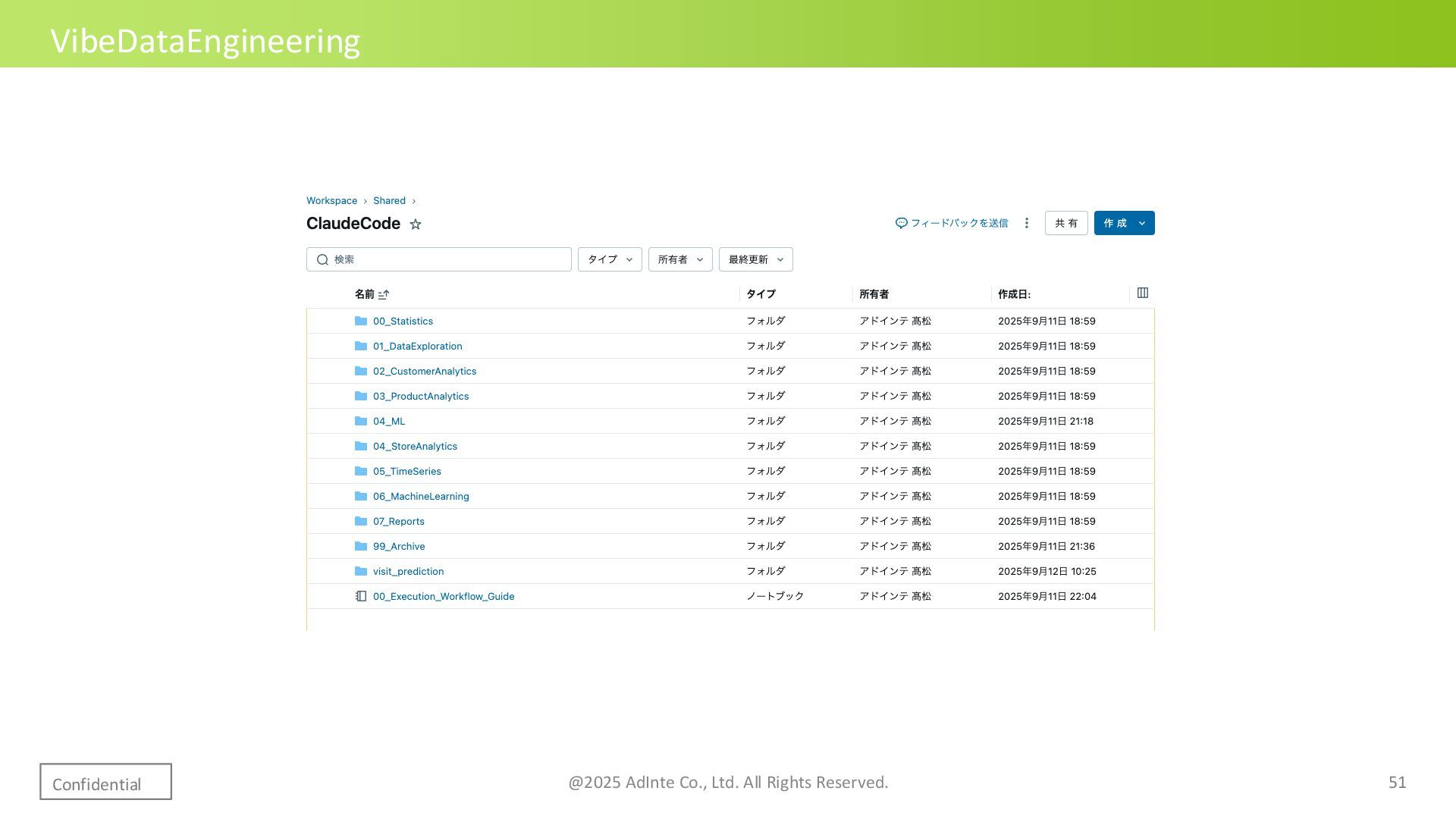Open the 06_MachineLearning folder

tap(421, 496)
